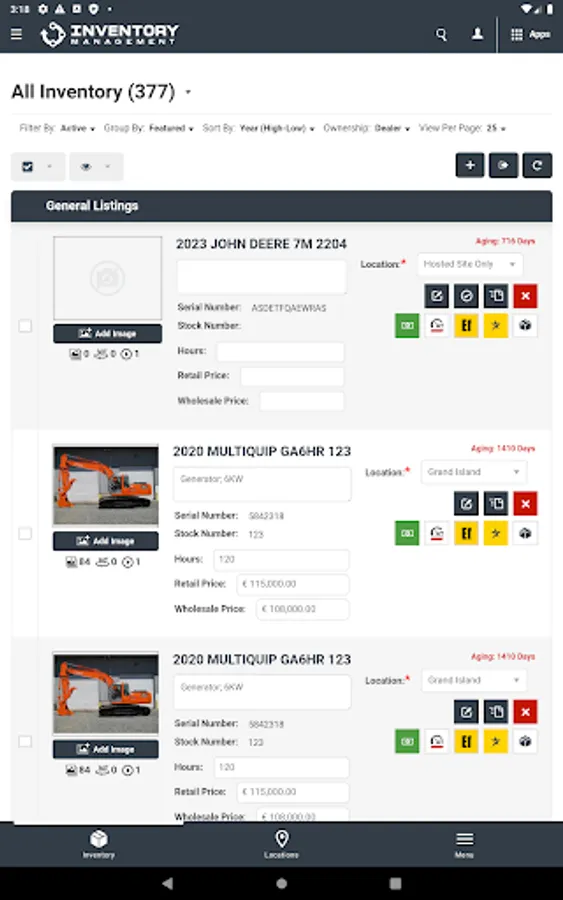This screenshot has height=900, width=563.
Task: Click the John Deere description text box
Action: coord(262,277)
